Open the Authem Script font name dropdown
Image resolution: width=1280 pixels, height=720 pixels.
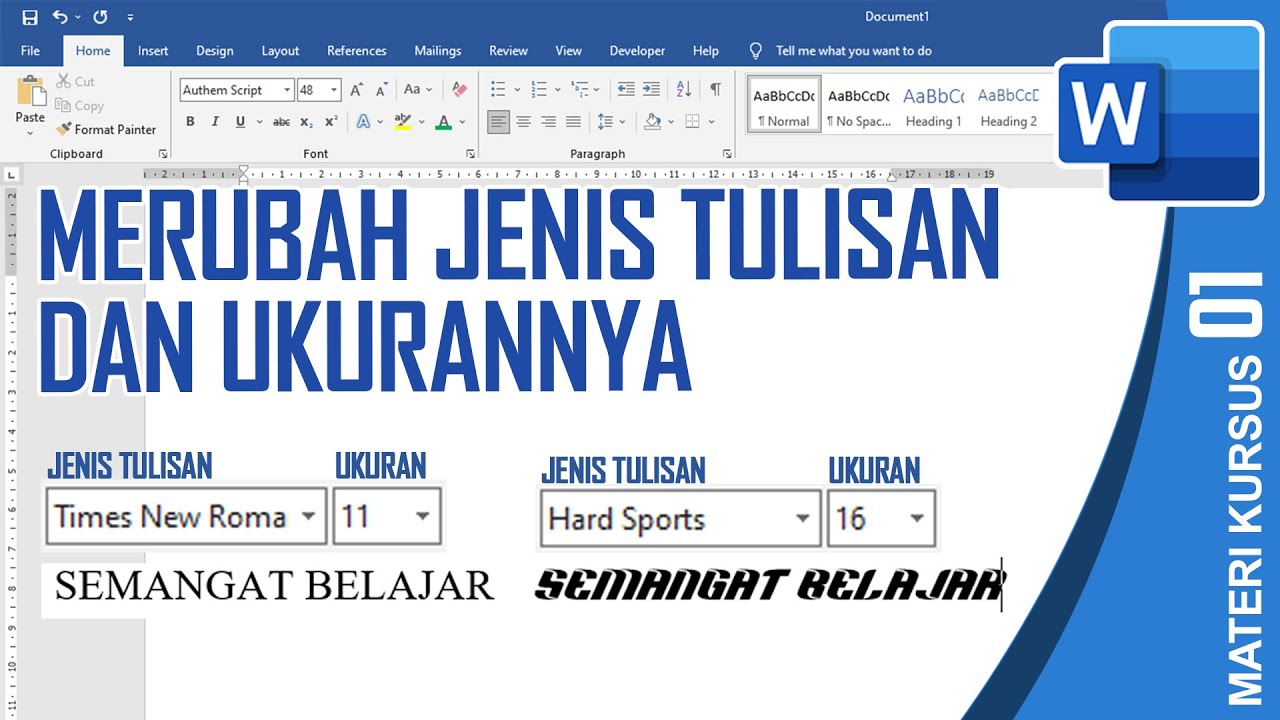click(x=287, y=90)
